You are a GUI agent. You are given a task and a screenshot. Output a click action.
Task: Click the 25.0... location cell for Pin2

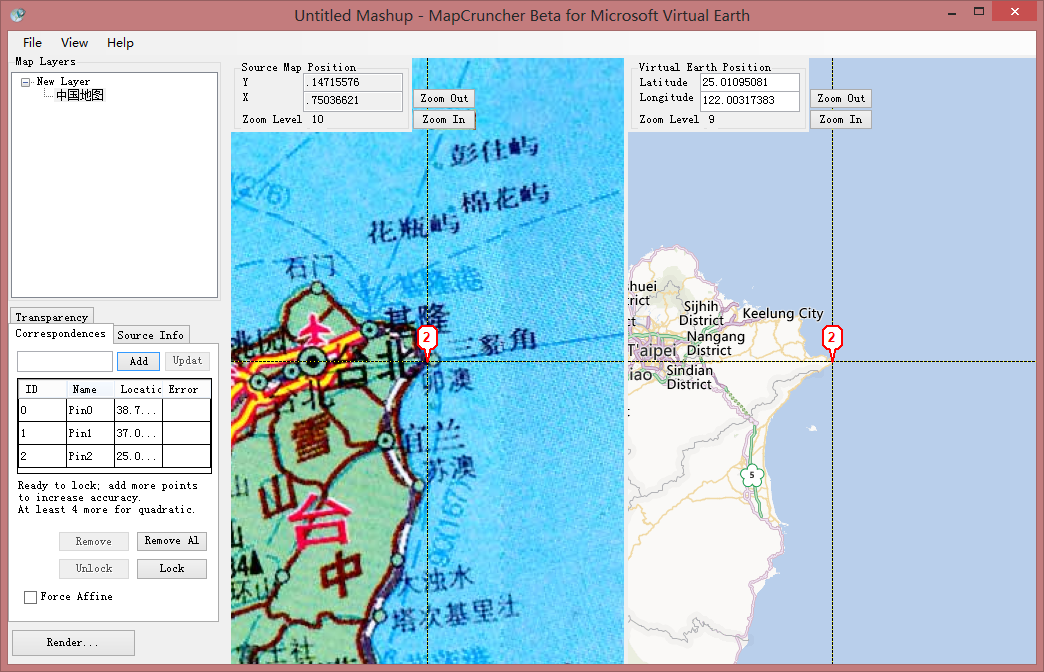(138, 456)
